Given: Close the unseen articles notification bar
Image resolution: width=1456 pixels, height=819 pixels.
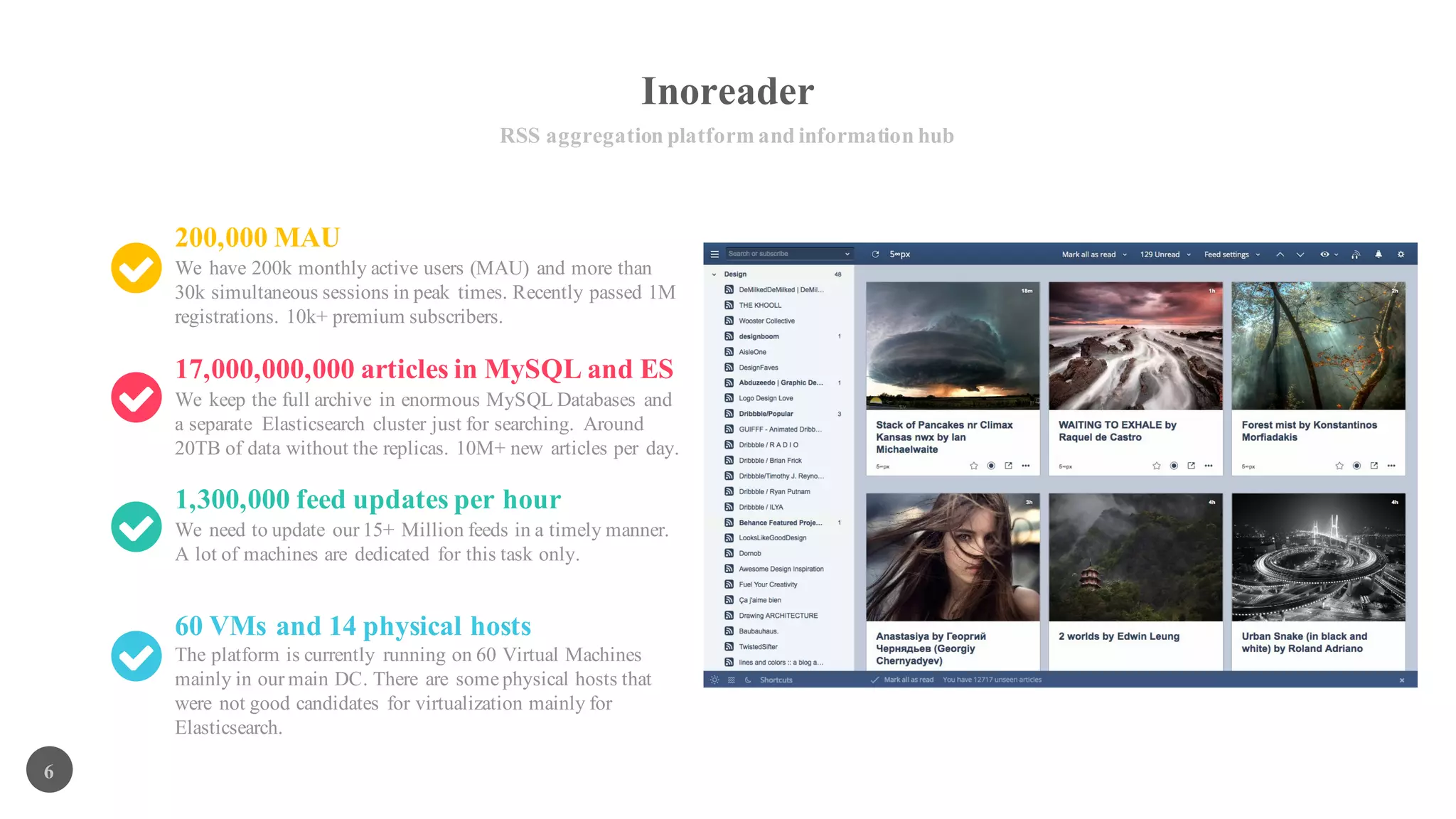Looking at the screenshot, I should (x=1402, y=680).
